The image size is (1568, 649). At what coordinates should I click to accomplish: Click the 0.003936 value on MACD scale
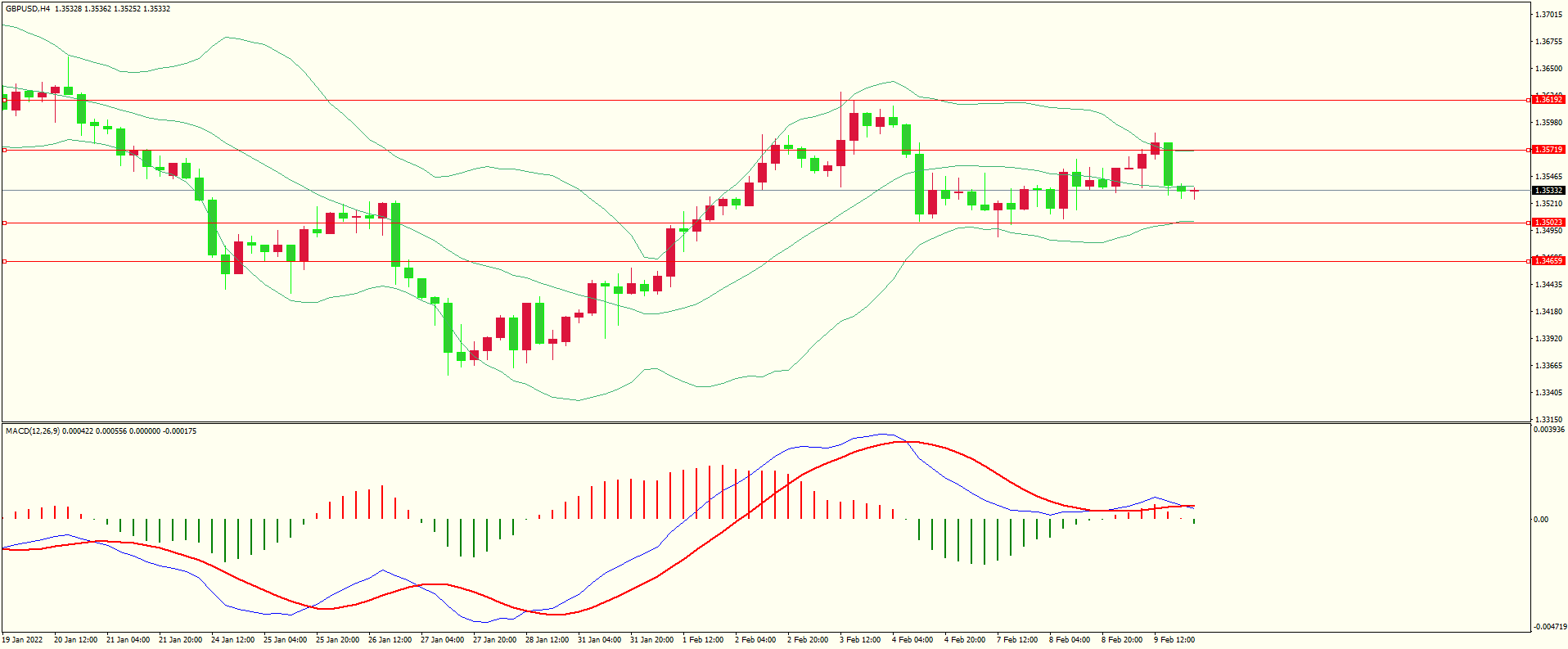click(1547, 430)
